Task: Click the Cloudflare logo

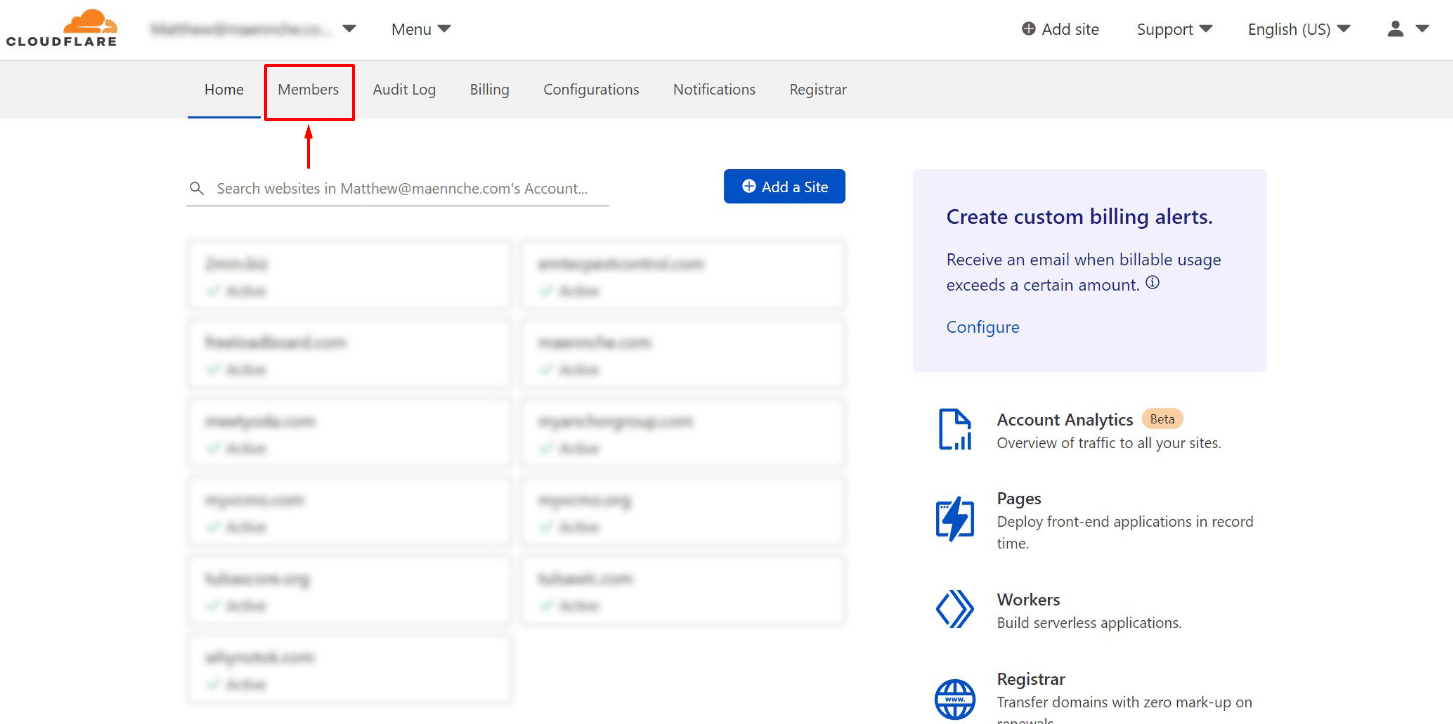Action: (61, 26)
